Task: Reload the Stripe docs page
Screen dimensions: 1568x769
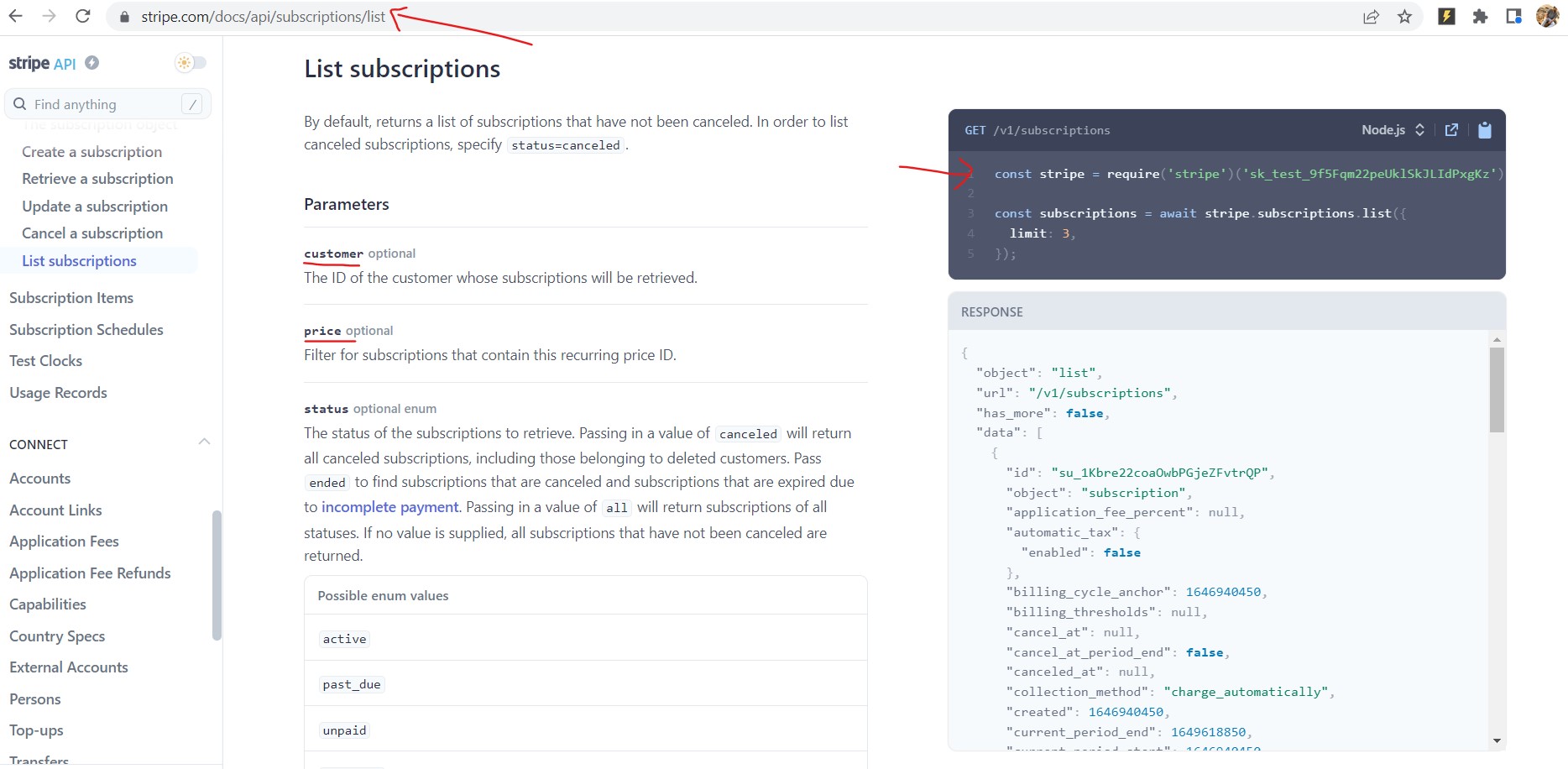Action: (82, 16)
